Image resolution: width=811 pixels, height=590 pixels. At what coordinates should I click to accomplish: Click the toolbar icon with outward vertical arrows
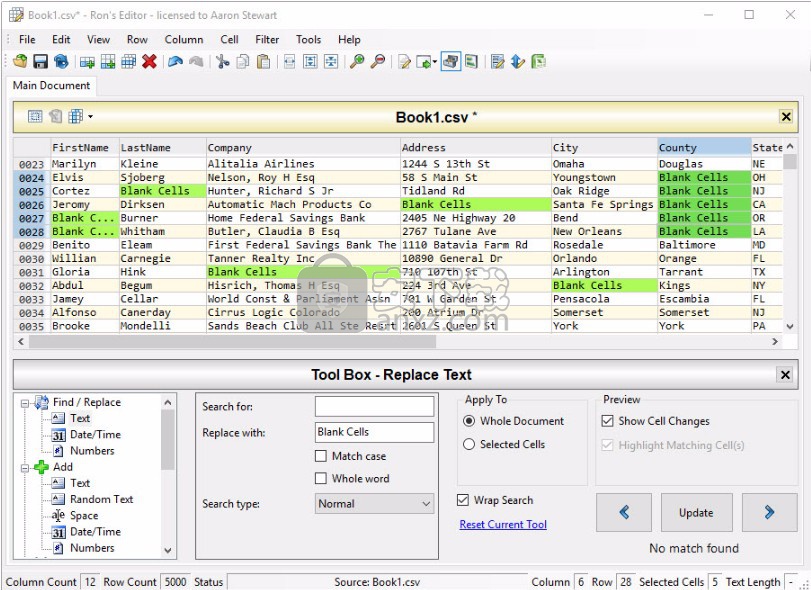tap(310, 62)
